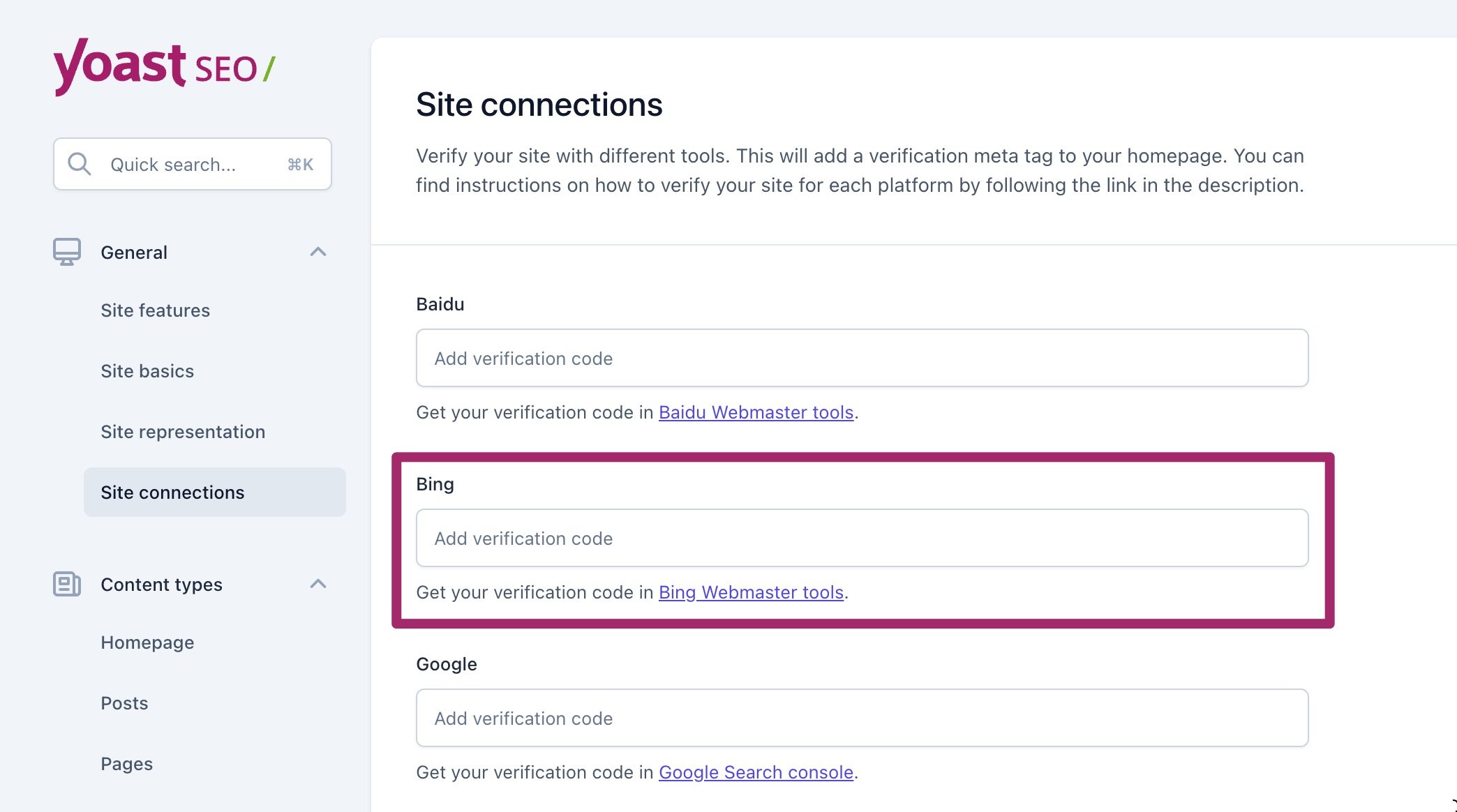
Task: Open Baidu Webmaster tools link
Action: (x=755, y=411)
